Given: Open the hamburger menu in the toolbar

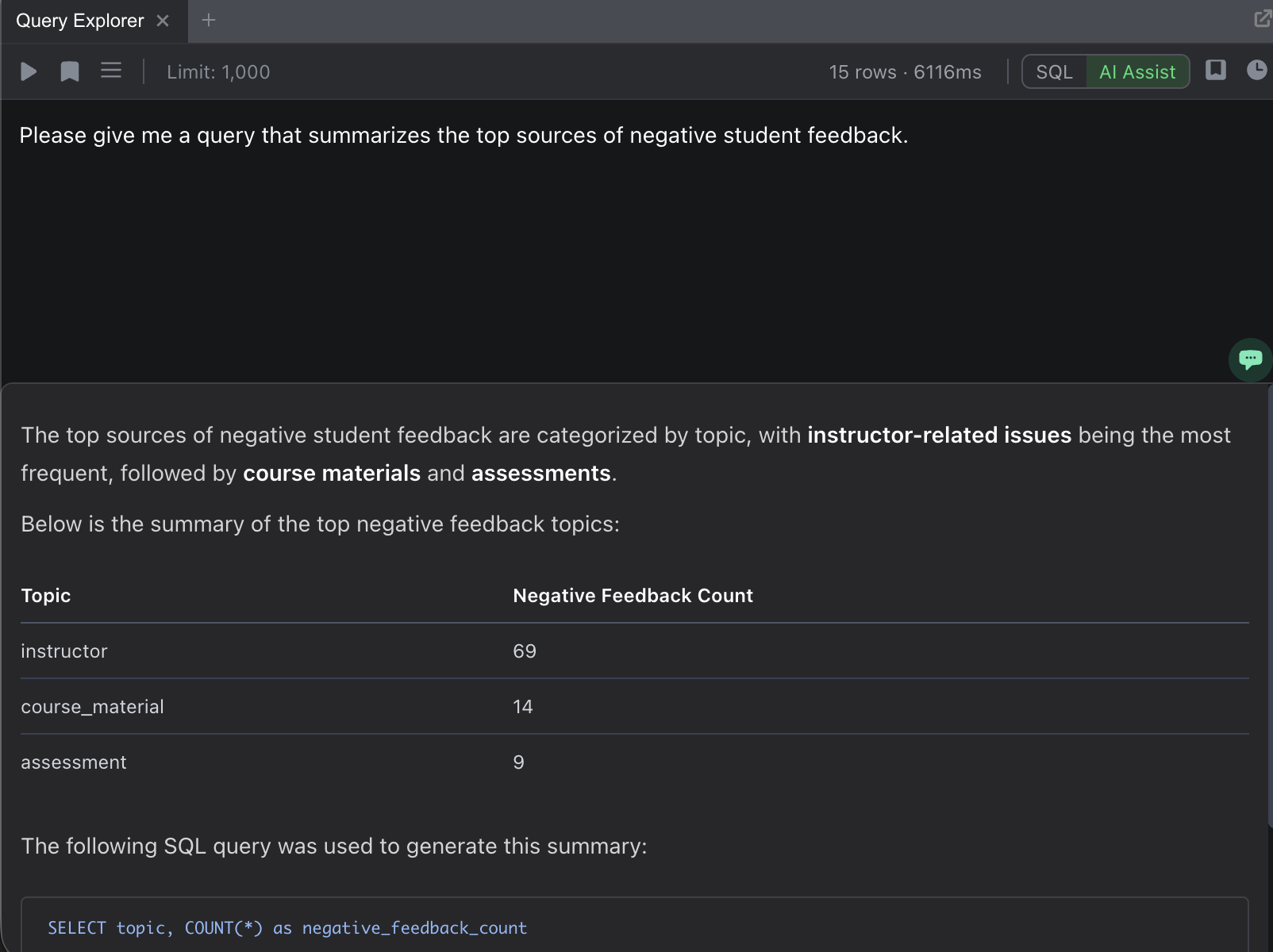Looking at the screenshot, I should [x=111, y=71].
